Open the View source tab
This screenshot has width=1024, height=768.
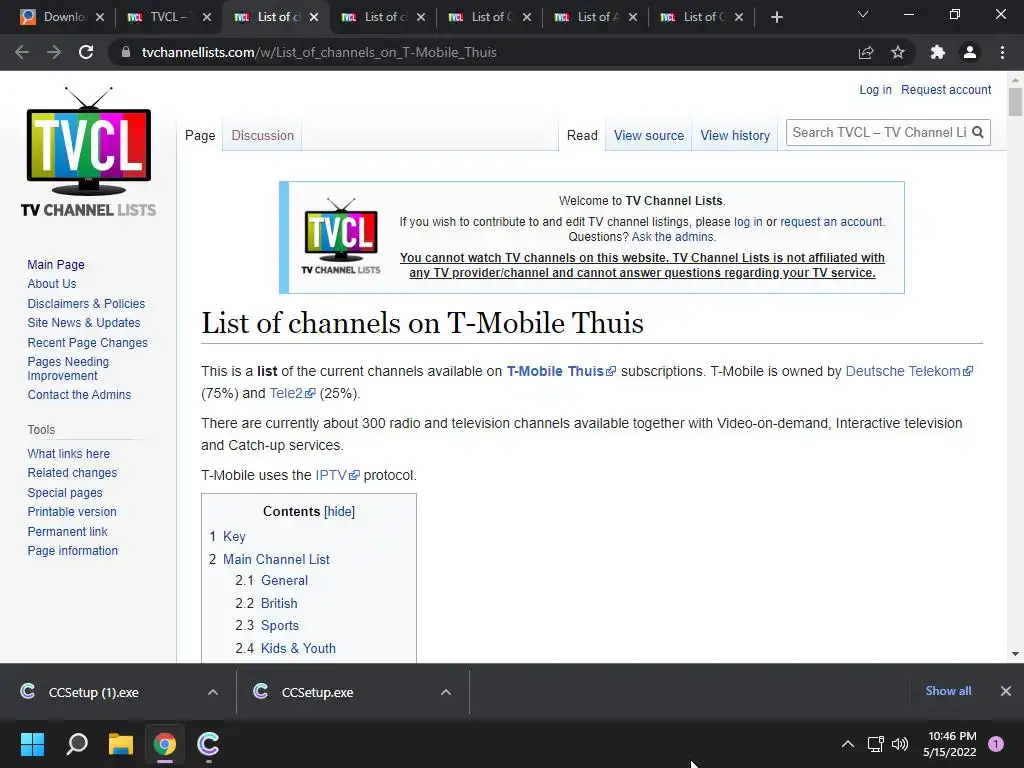(648, 135)
